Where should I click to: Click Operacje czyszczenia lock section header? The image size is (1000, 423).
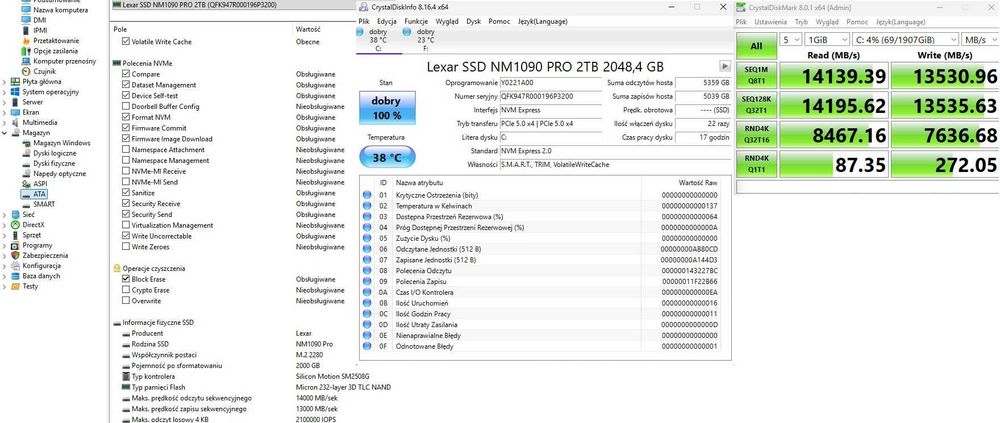click(154, 269)
